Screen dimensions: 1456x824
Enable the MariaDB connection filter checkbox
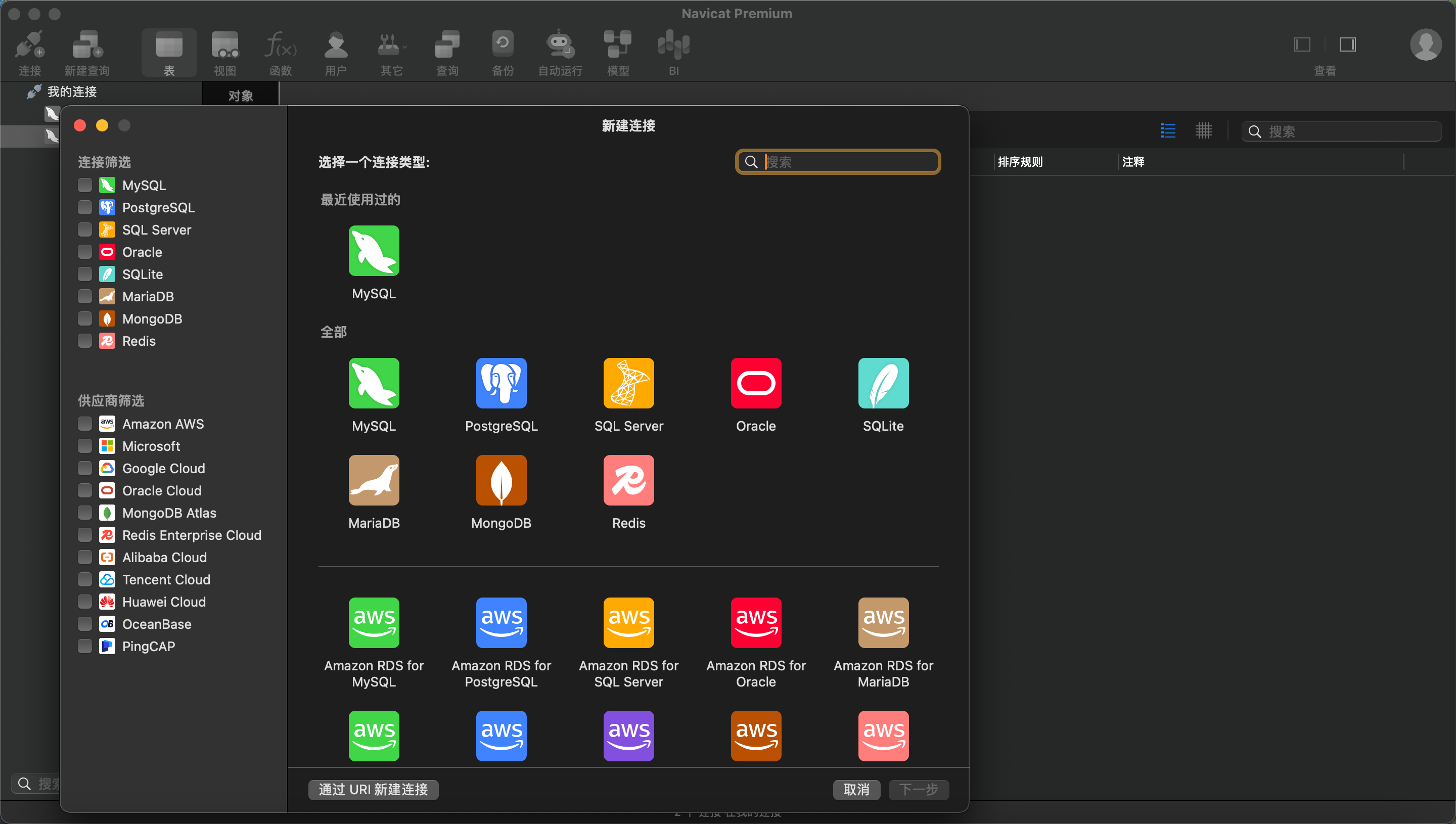(84, 296)
